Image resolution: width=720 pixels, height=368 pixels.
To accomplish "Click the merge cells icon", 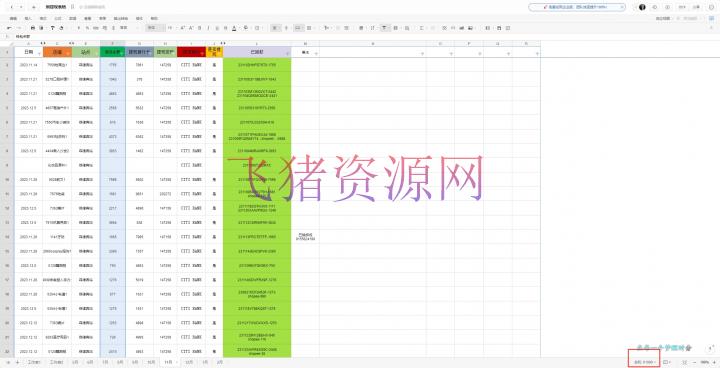I will [x=309, y=28].
